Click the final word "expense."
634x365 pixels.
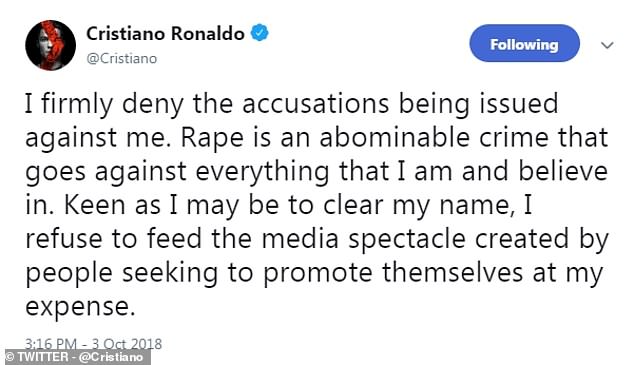click(x=80, y=308)
